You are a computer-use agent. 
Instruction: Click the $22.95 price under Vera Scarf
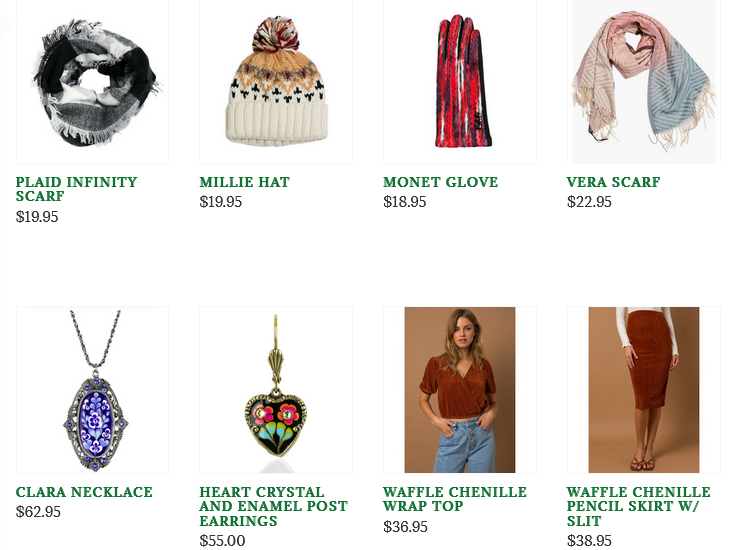coord(589,202)
